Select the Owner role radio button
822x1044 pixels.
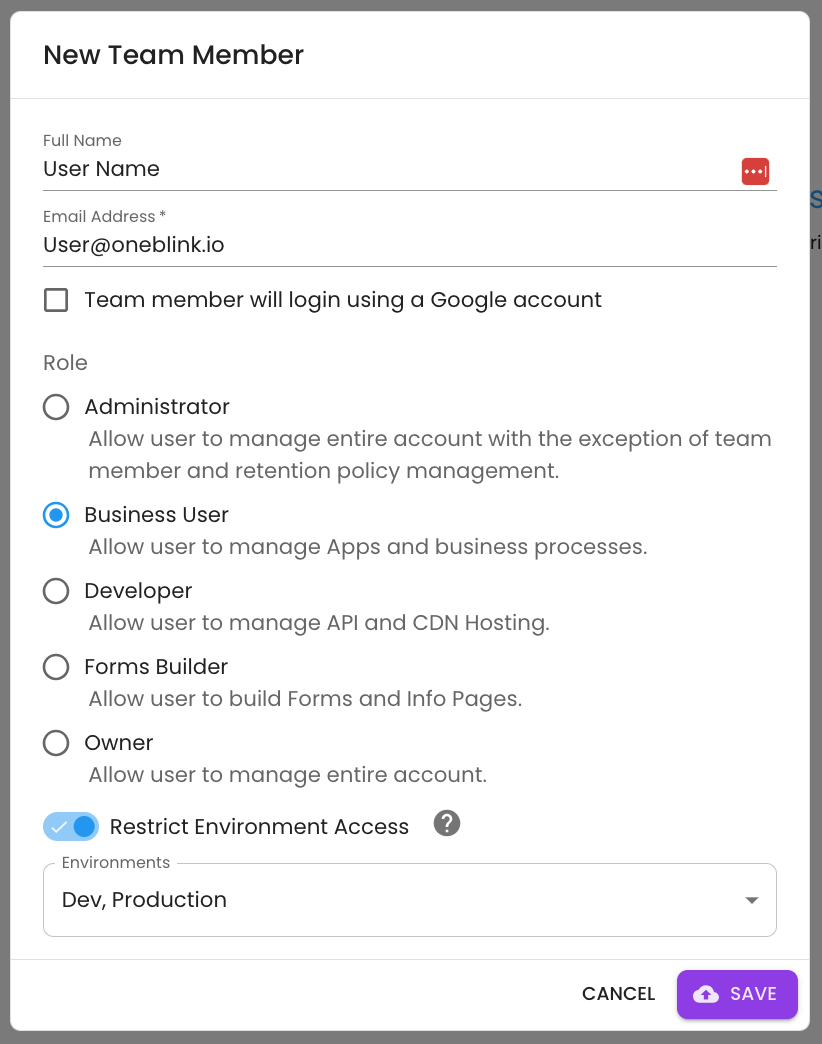(56, 742)
